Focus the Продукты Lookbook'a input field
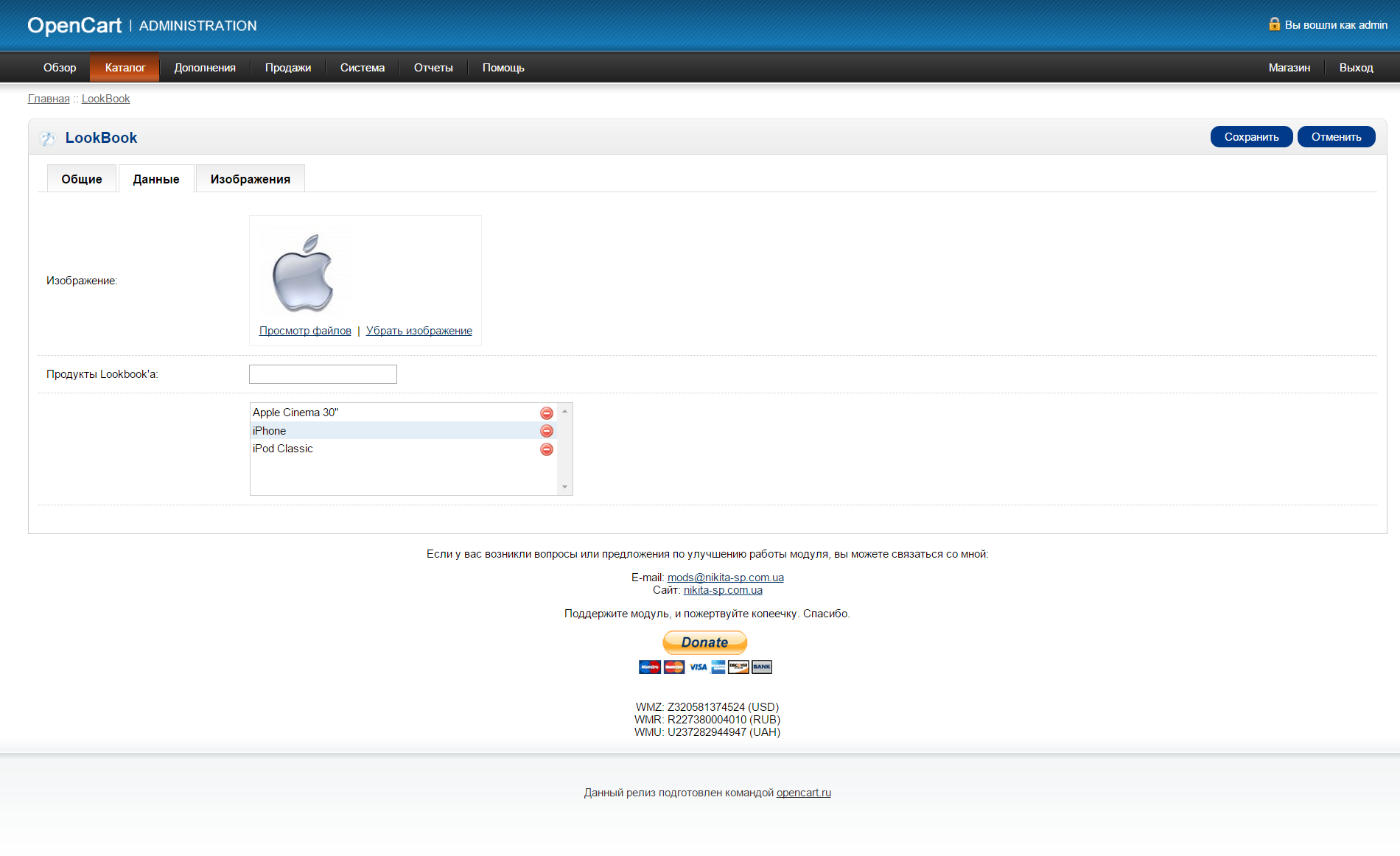 323,374
